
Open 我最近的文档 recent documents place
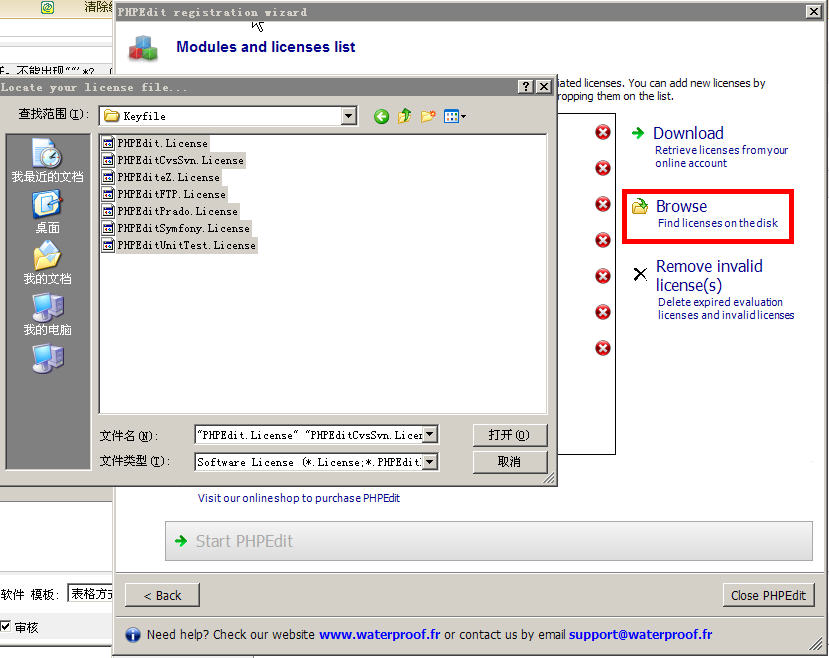pyautogui.click(x=48, y=160)
